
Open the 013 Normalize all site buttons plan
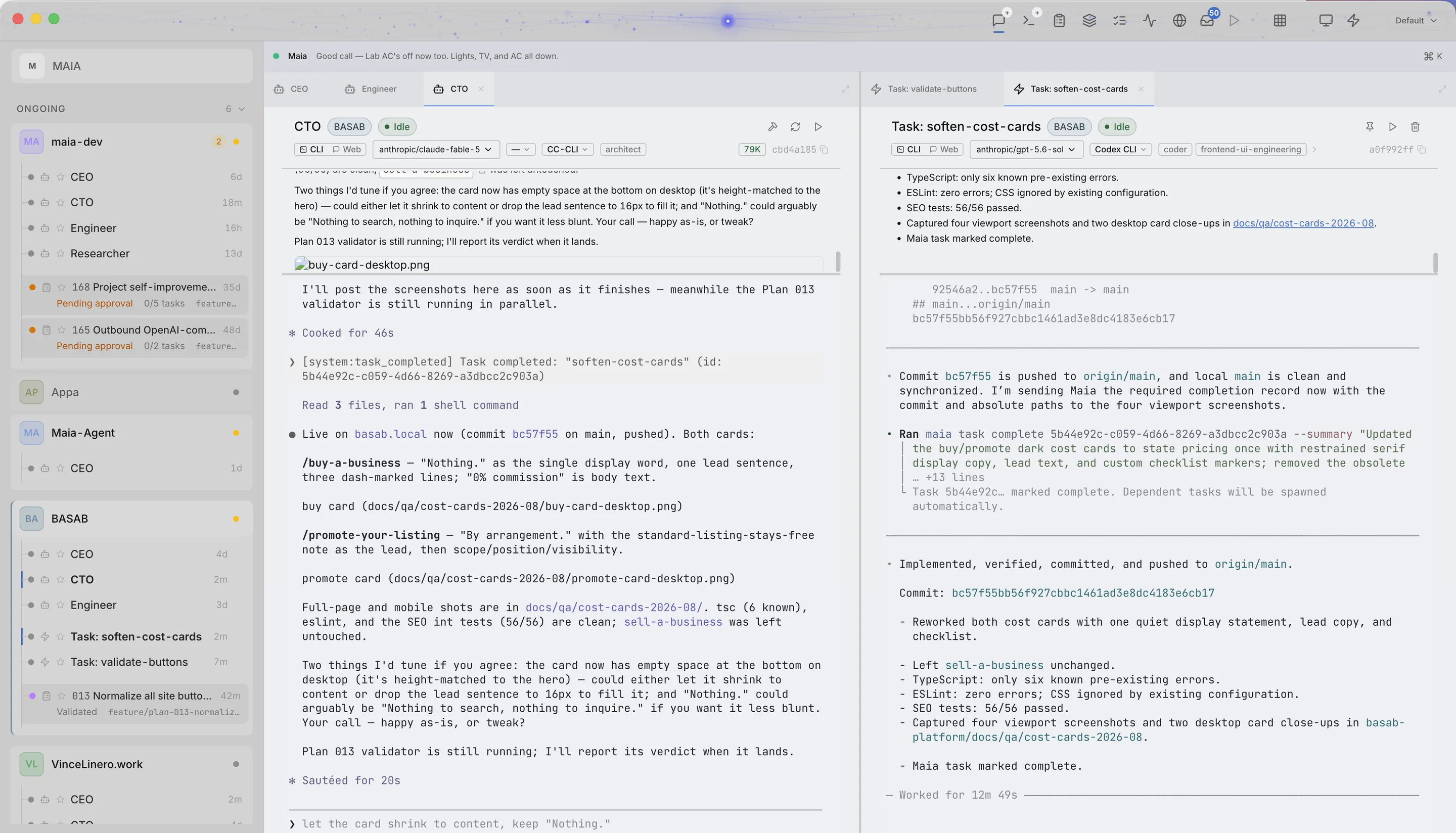point(135,704)
